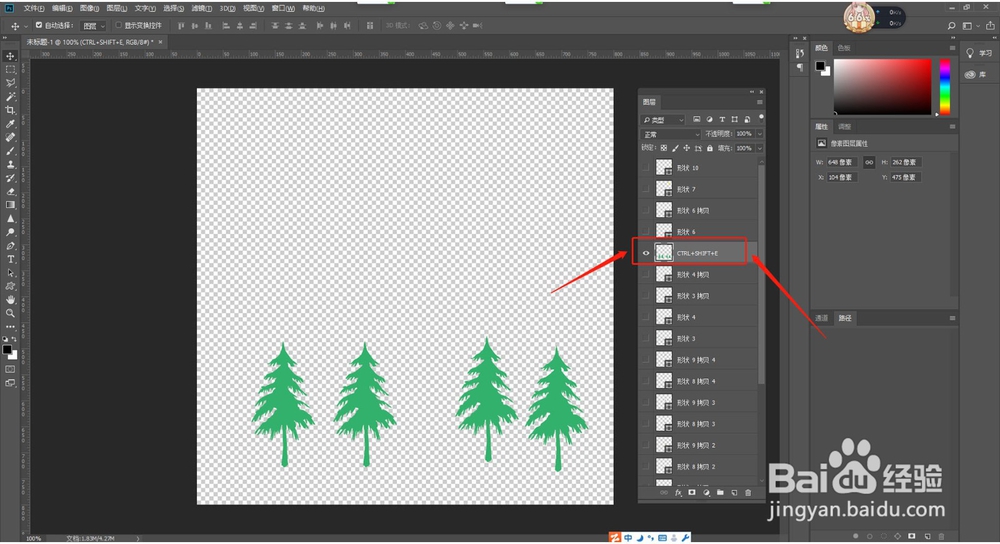Viewport: 1000px width, 544px height.
Task: Select the Move tool in the toolbox
Action: tap(11, 56)
